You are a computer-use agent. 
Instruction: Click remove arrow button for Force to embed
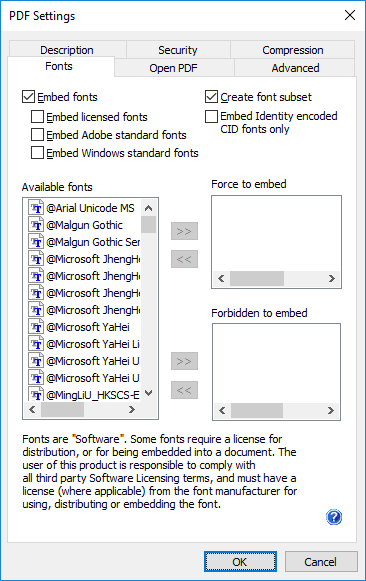(184, 259)
